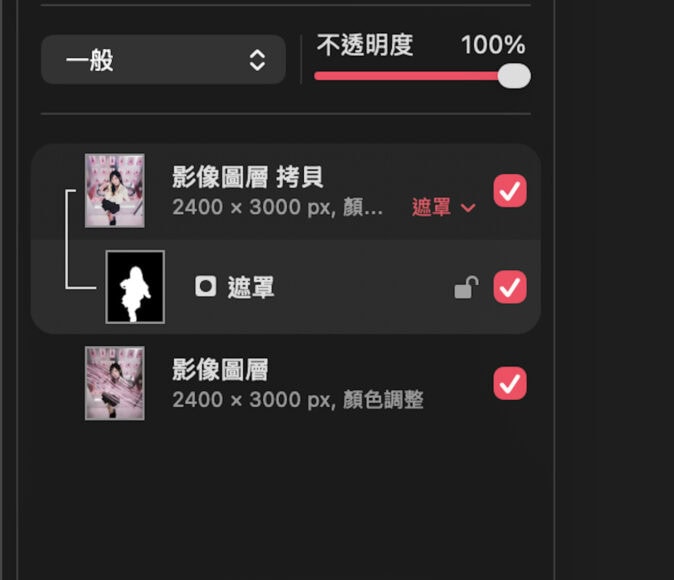Click the 不透明度 slider knob

pos(514,76)
